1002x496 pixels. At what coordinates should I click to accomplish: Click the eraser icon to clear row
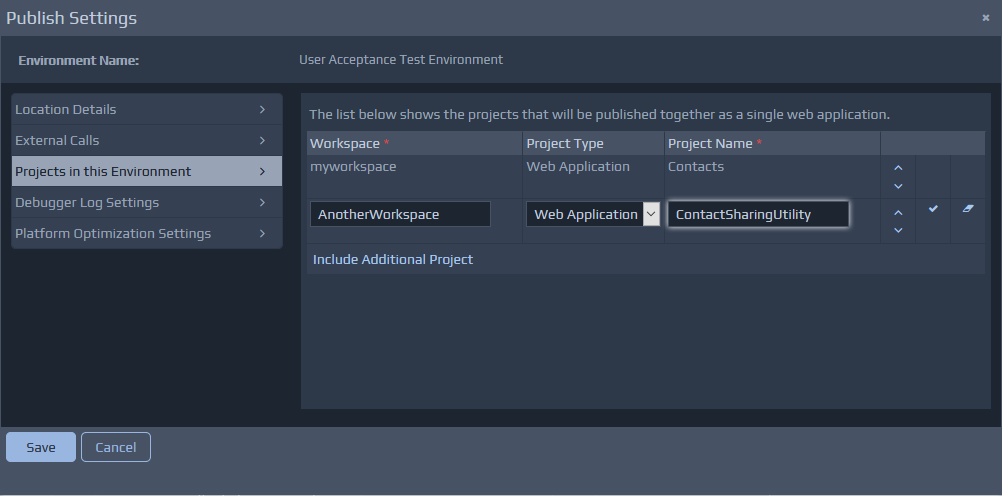(968, 209)
